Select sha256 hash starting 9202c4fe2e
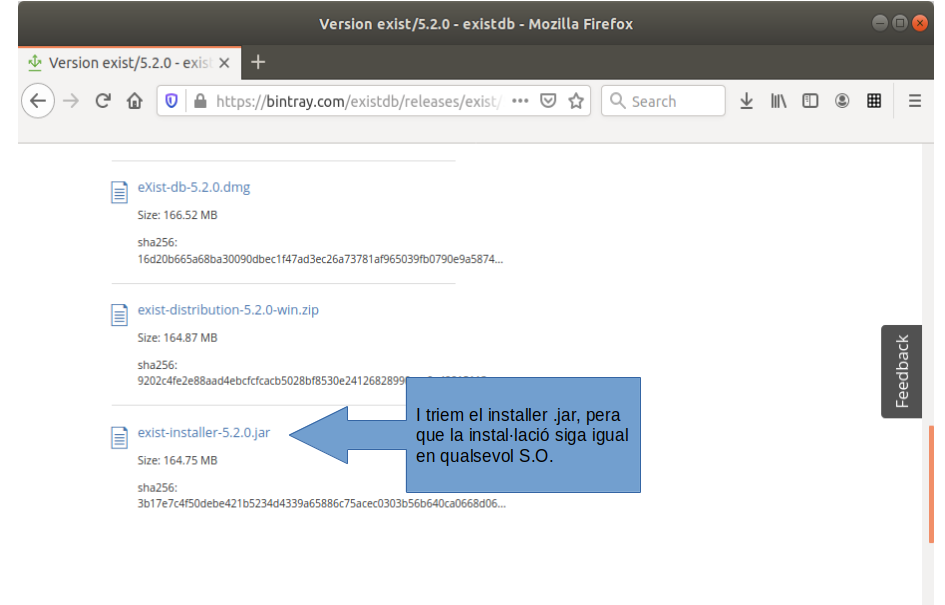Viewport: 945px width, 605px height. [x=272, y=381]
